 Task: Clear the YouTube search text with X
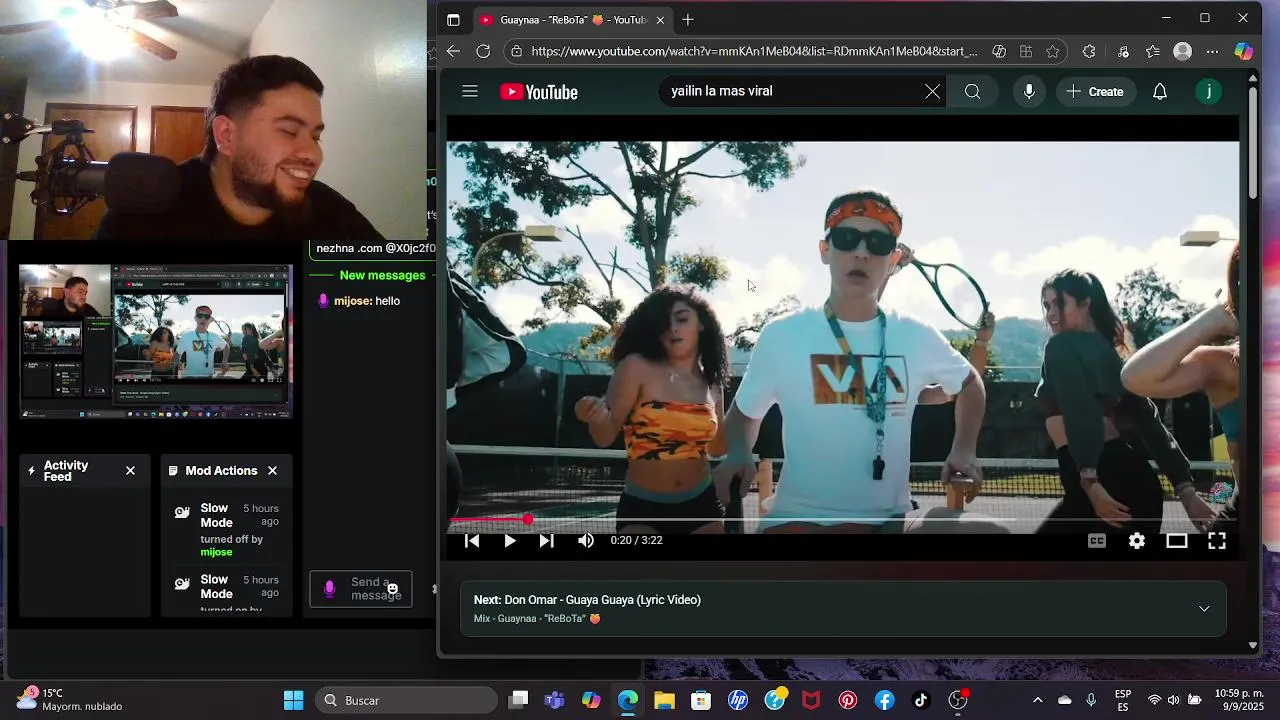pyautogui.click(x=932, y=91)
